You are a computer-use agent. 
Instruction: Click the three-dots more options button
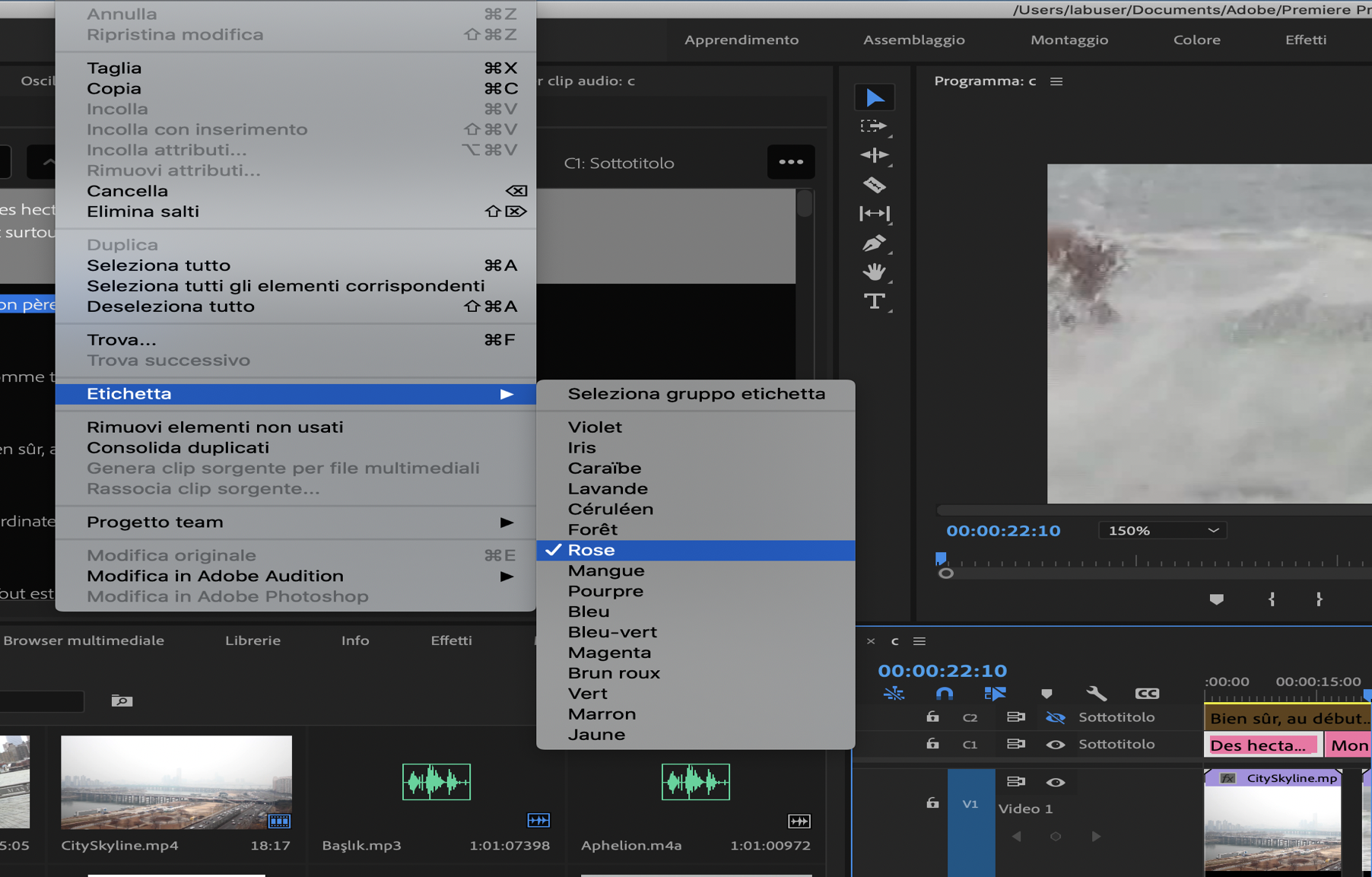click(x=791, y=162)
